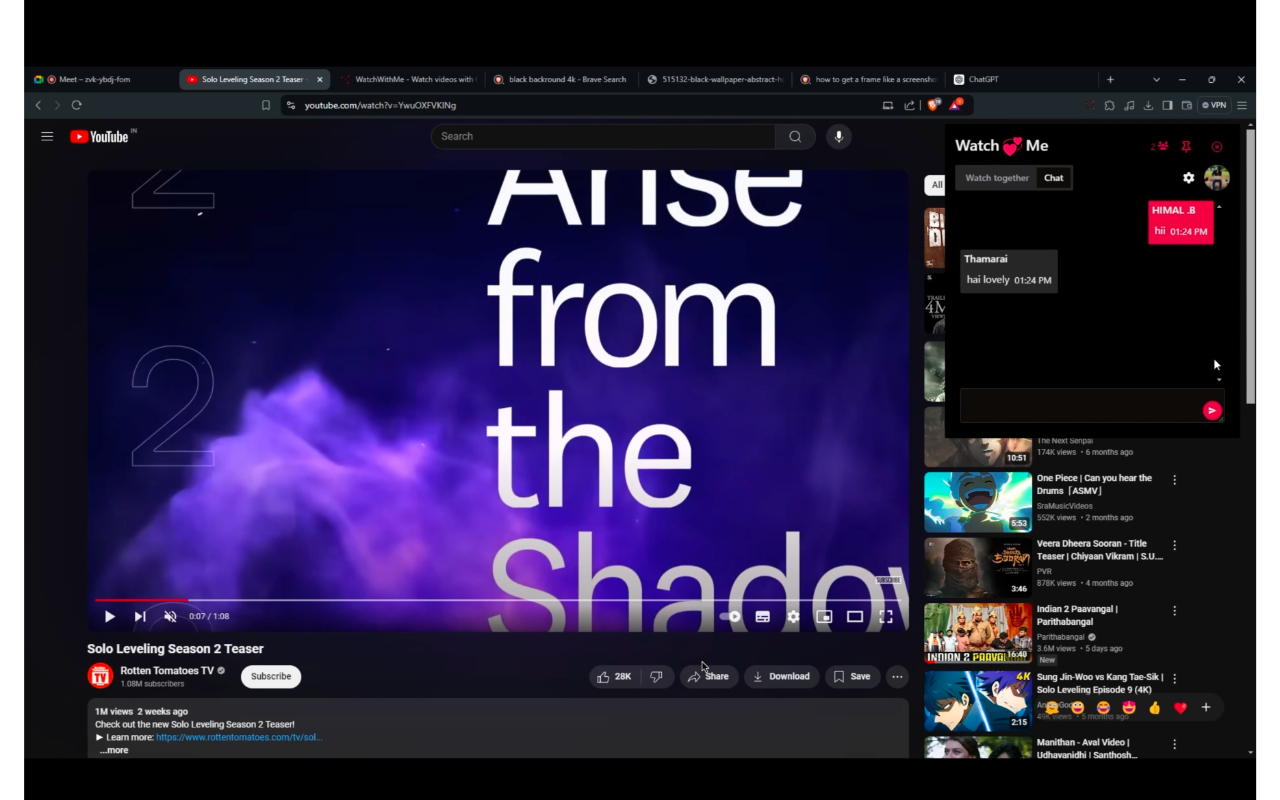Image resolution: width=1280 pixels, height=800 pixels.
Task: Open more reactions with the plus button
Action: pyautogui.click(x=1206, y=708)
